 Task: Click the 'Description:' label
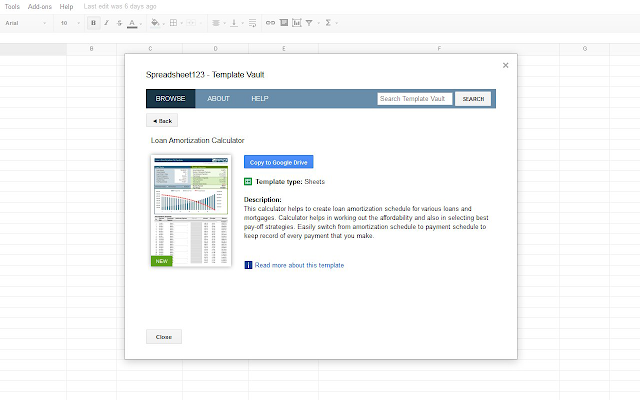click(x=263, y=200)
